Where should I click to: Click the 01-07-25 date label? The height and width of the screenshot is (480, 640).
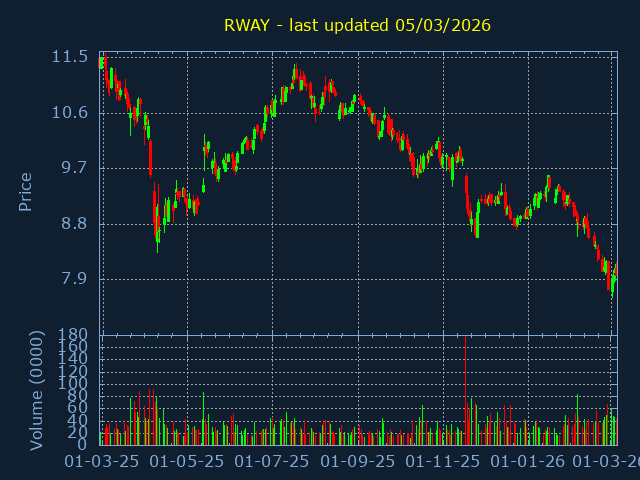click(272, 462)
